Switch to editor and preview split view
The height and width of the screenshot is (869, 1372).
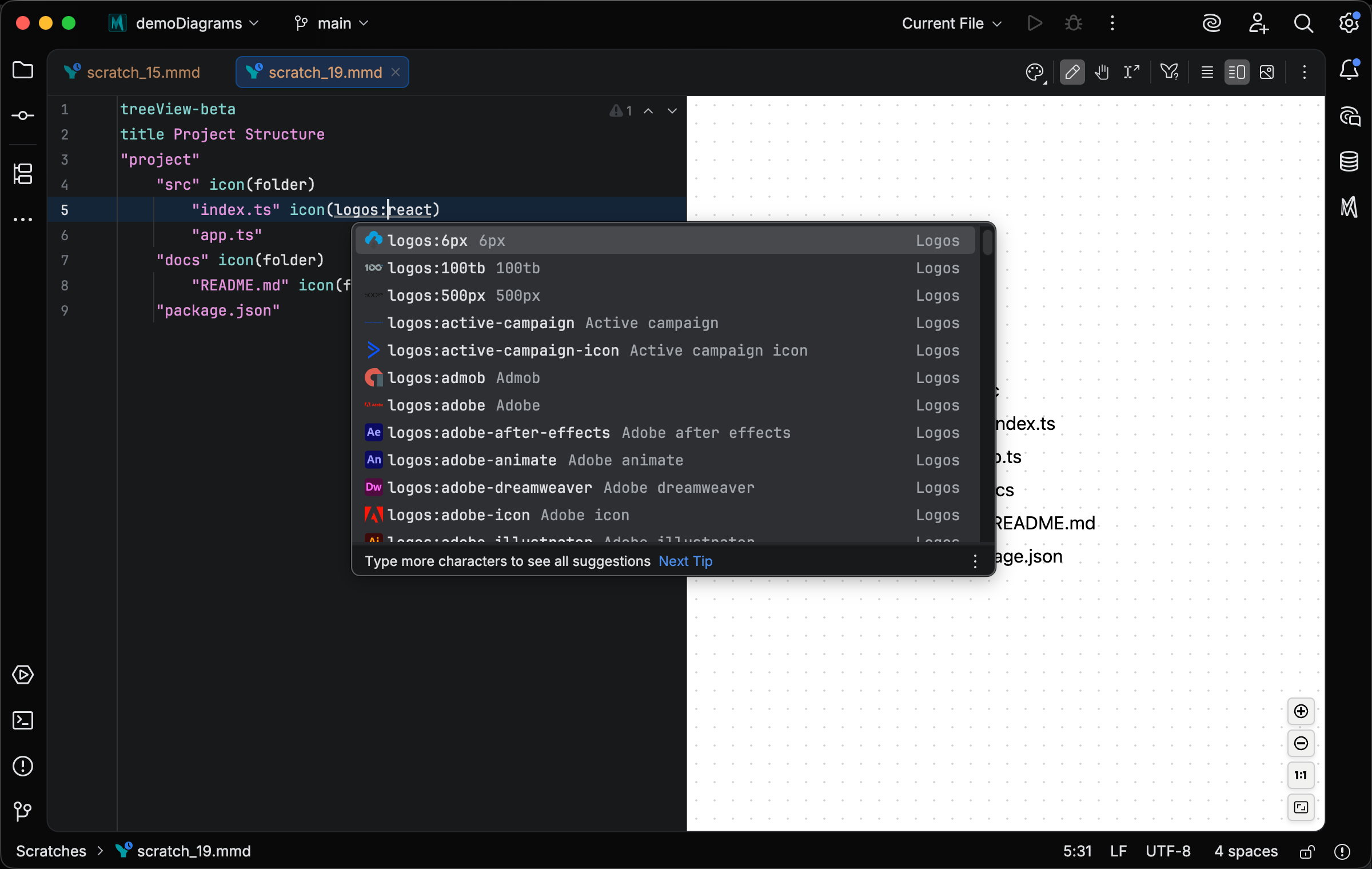click(1237, 72)
